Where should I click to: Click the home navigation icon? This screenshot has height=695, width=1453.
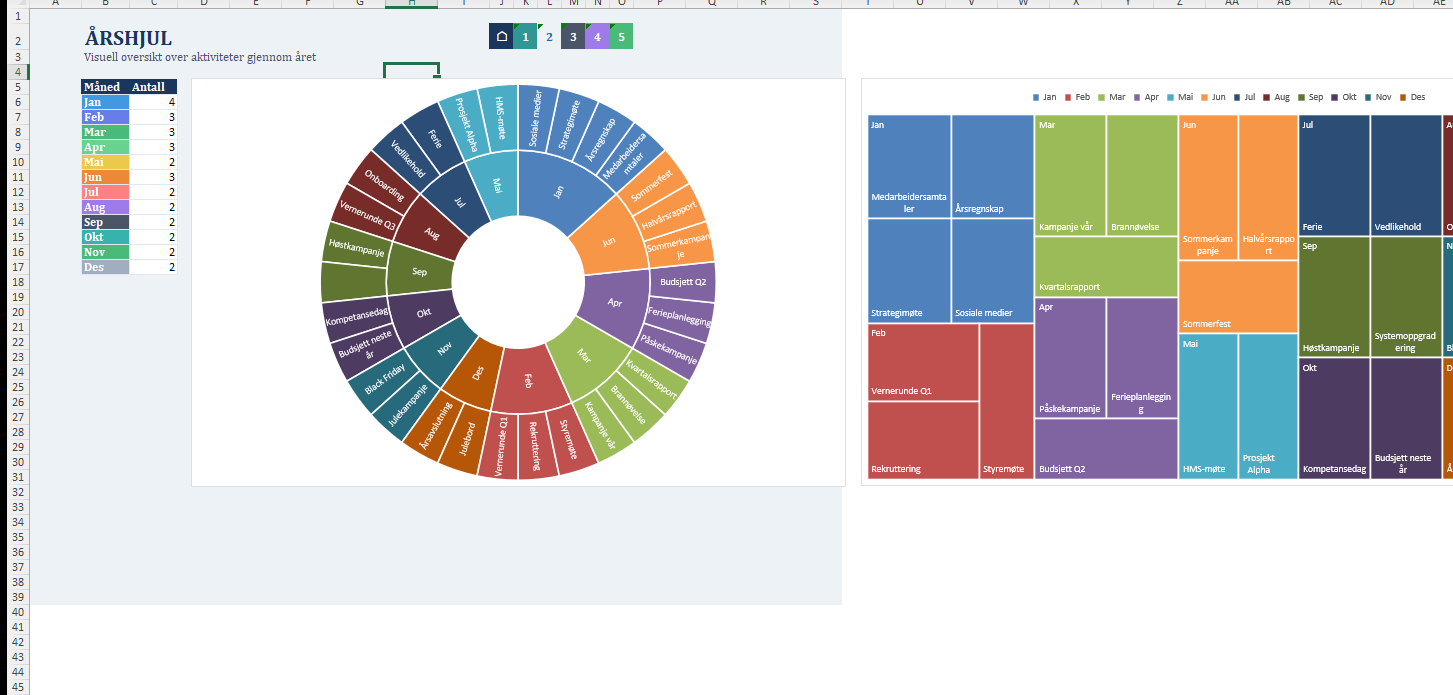point(501,37)
